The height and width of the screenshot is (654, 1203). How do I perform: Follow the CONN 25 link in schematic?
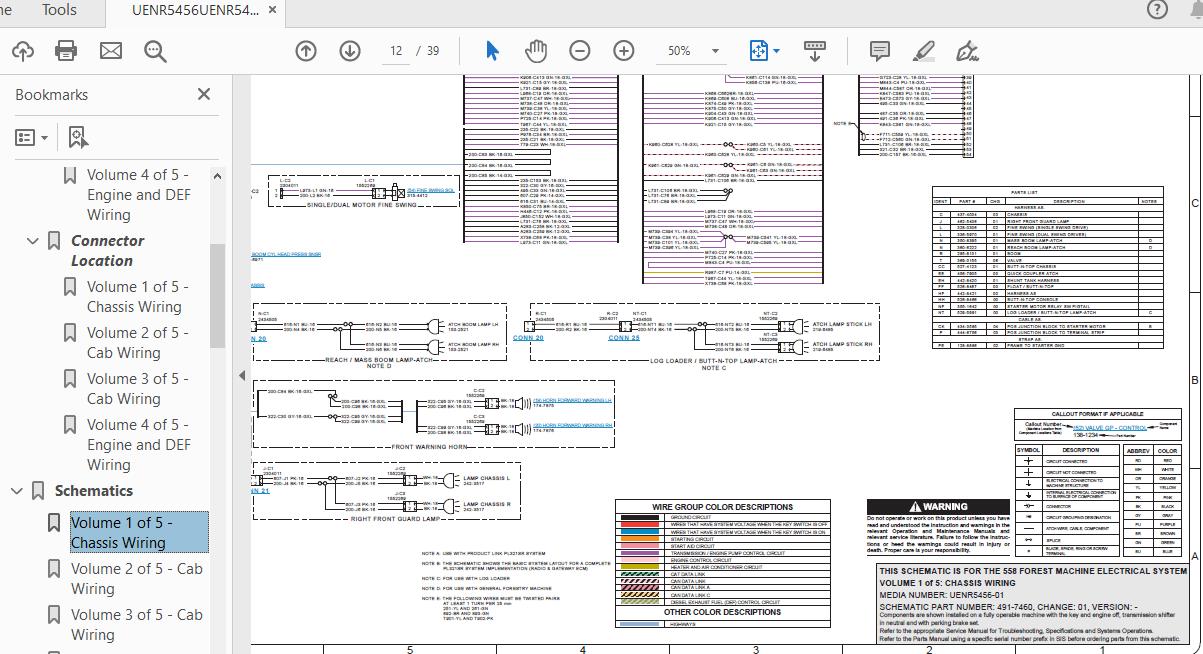click(x=624, y=338)
